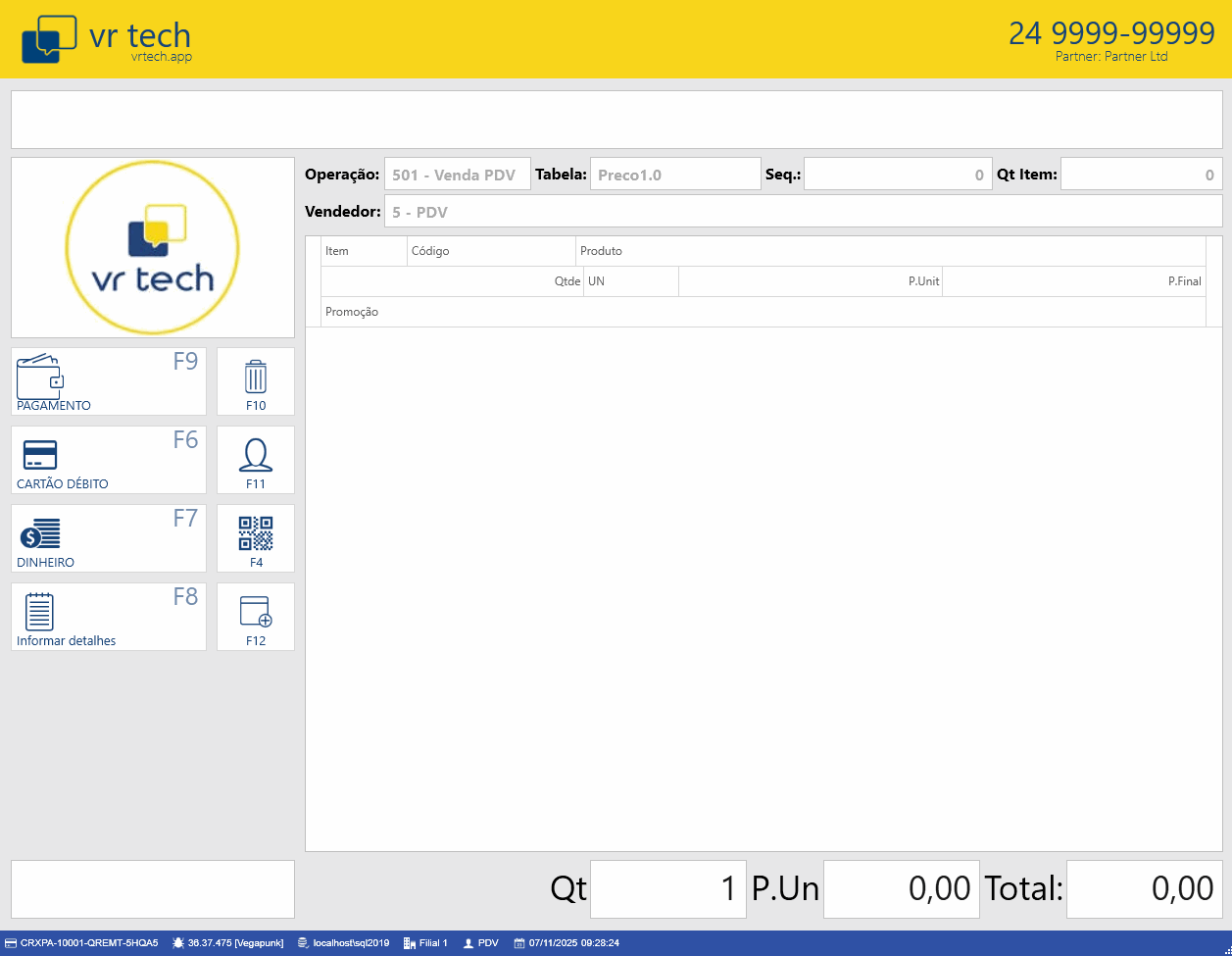Click the date and time in status bar
Screen dimensions: 1232x956
pos(567,943)
